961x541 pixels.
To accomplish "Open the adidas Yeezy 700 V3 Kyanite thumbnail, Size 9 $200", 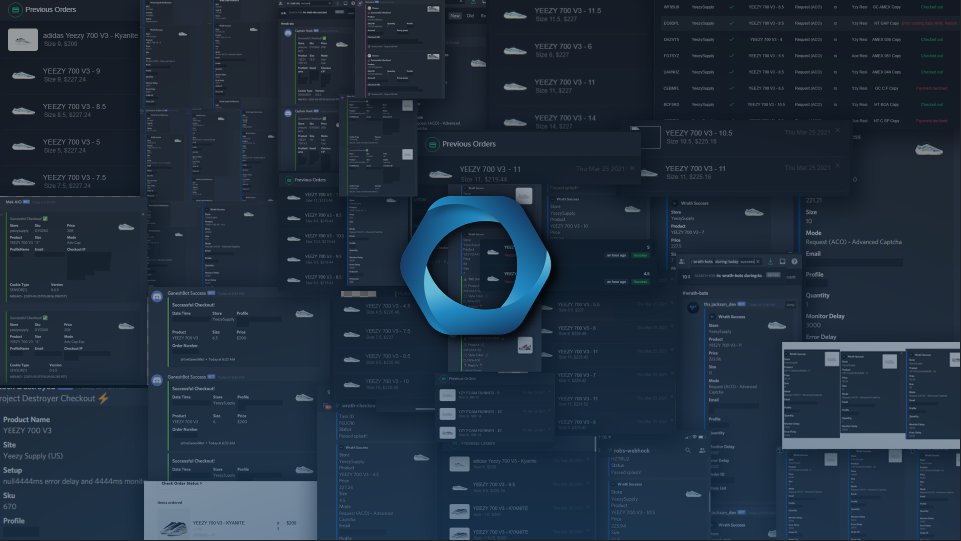I will click(23, 40).
